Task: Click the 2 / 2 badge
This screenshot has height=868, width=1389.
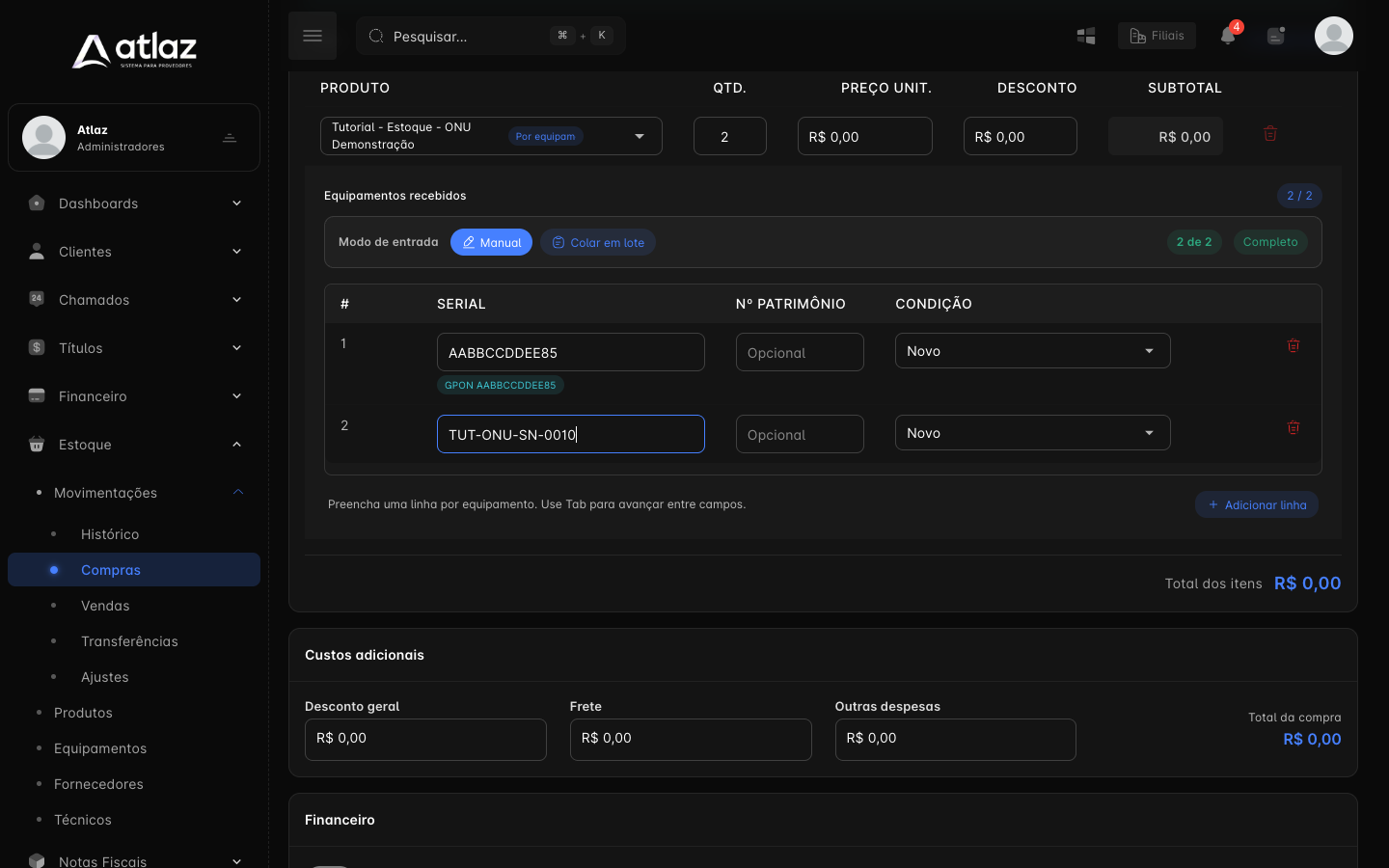Action: [x=1299, y=196]
